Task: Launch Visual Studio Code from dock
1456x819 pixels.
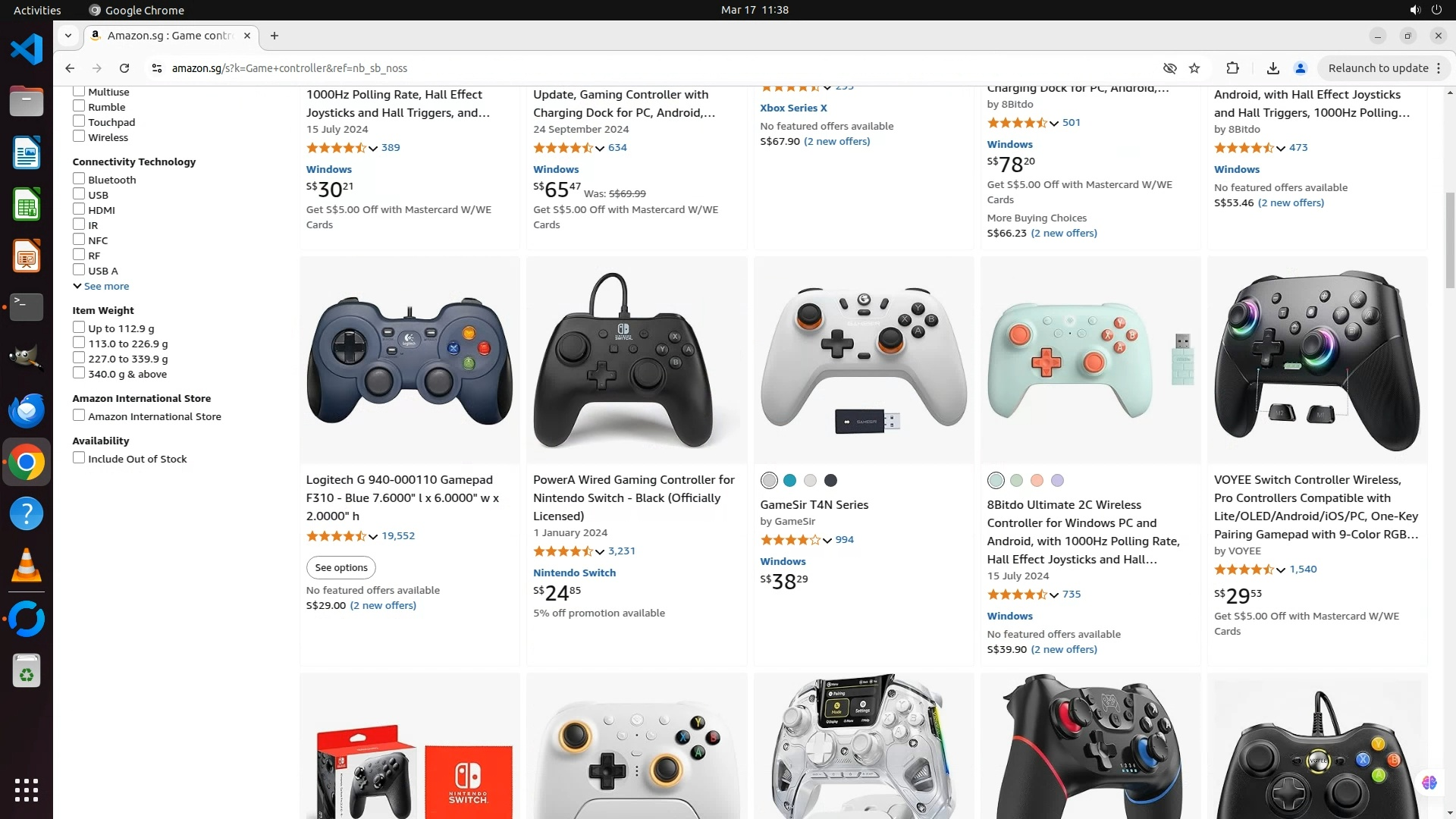Action: pyautogui.click(x=27, y=49)
